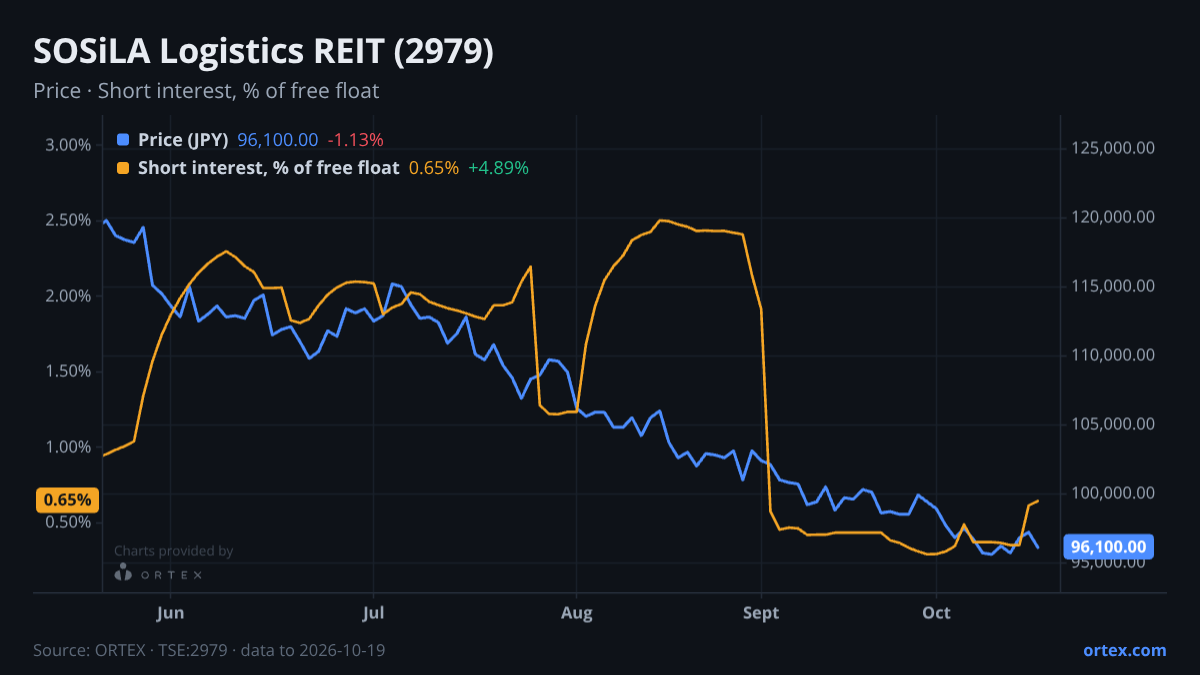The height and width of the screenshot is (675, 1200).
Task: Click the Aug label on the time axis
Action: [577, 611]
